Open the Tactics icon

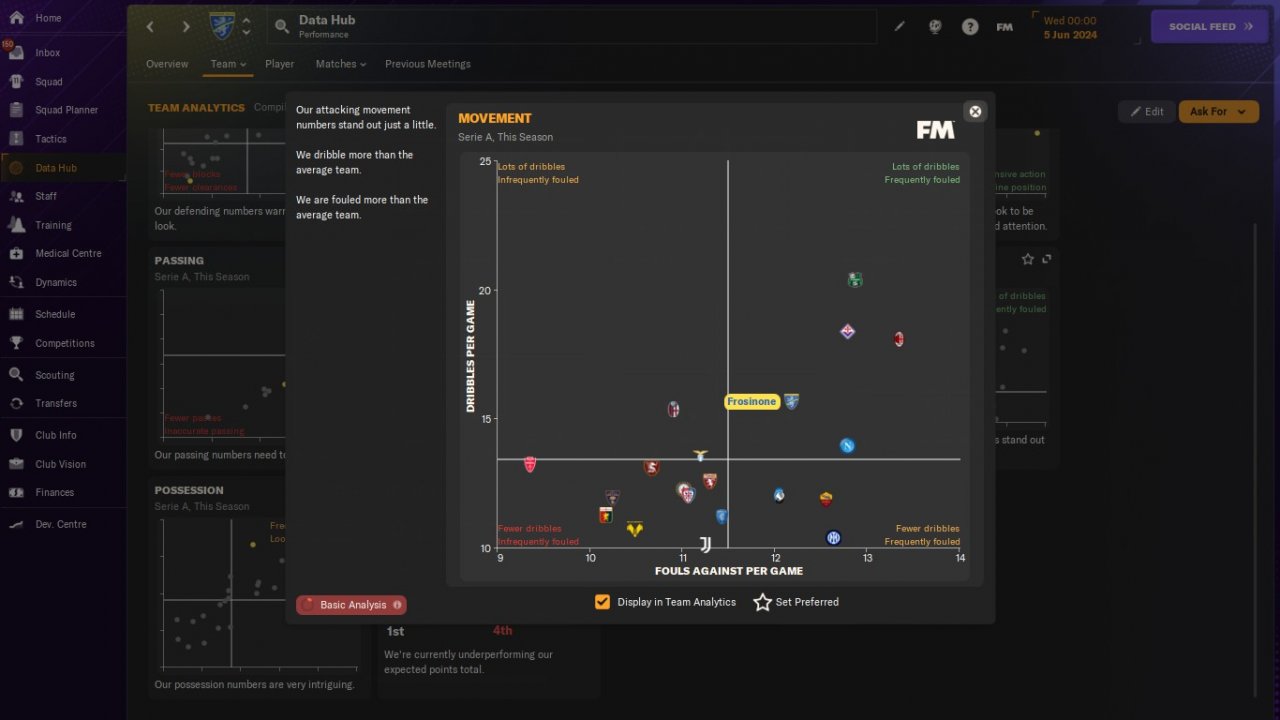pos(16,139)
